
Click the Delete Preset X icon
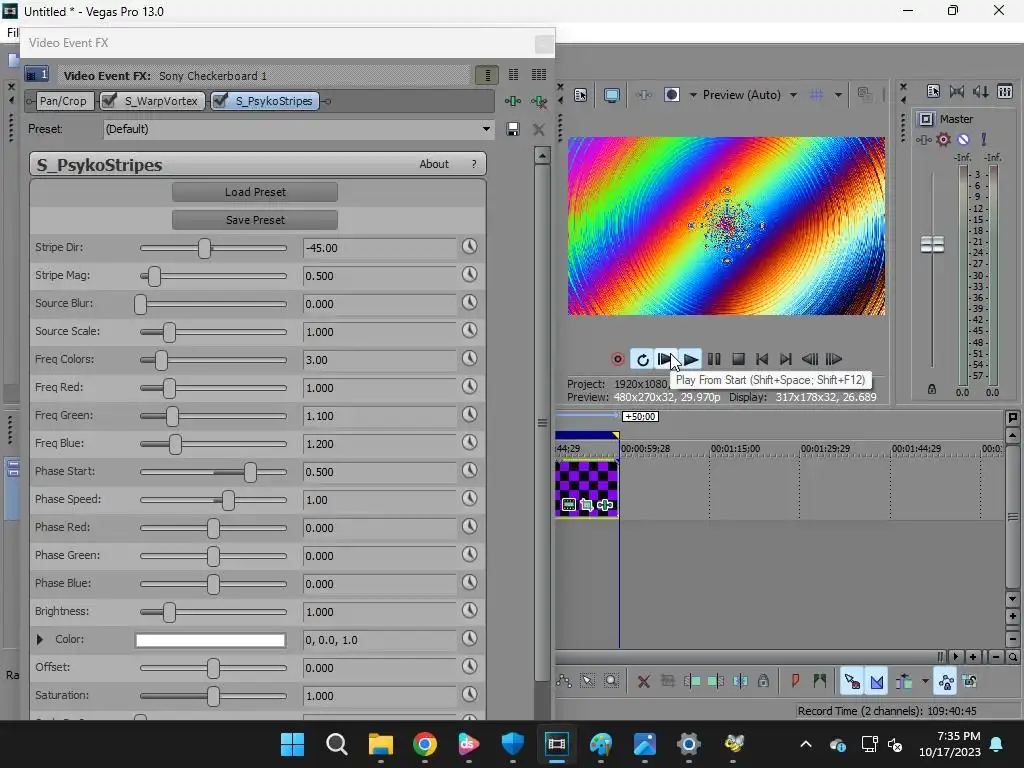[x=539, y=129]
